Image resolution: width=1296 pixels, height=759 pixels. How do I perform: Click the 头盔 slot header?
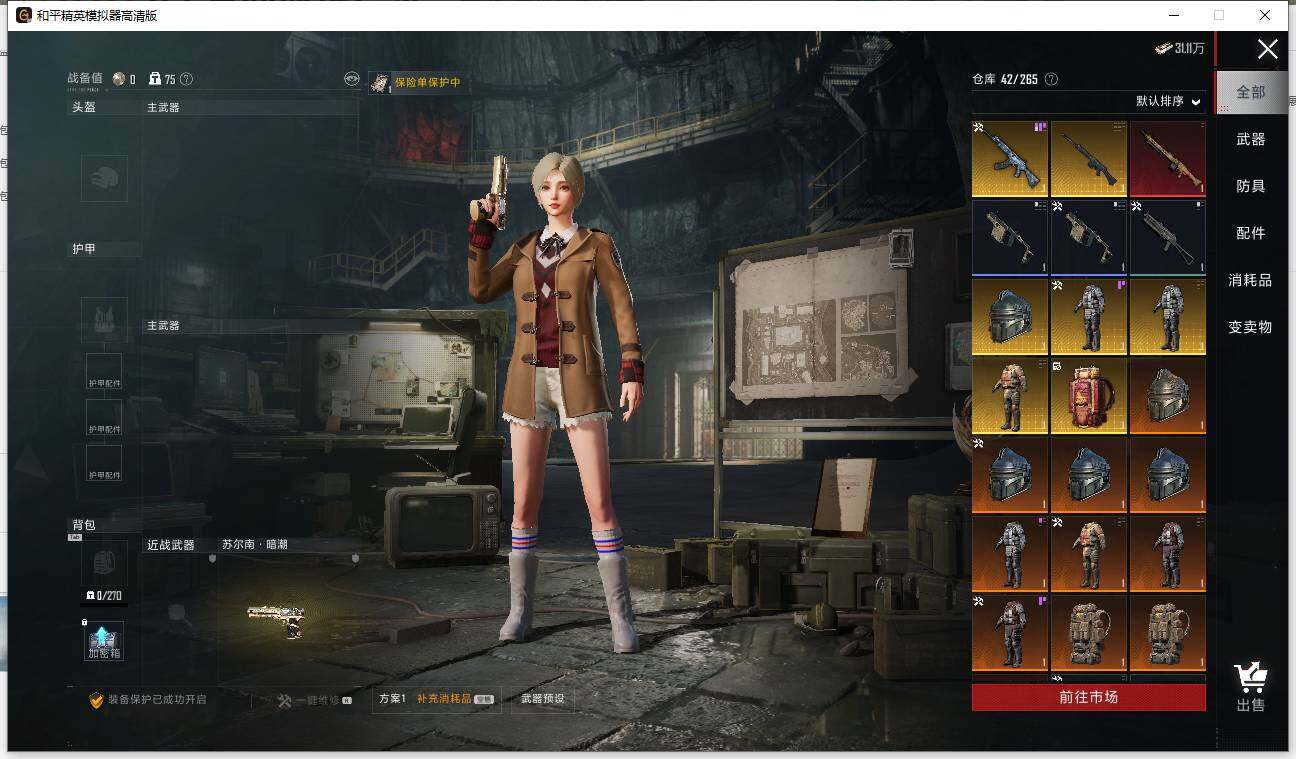point(84,107)
